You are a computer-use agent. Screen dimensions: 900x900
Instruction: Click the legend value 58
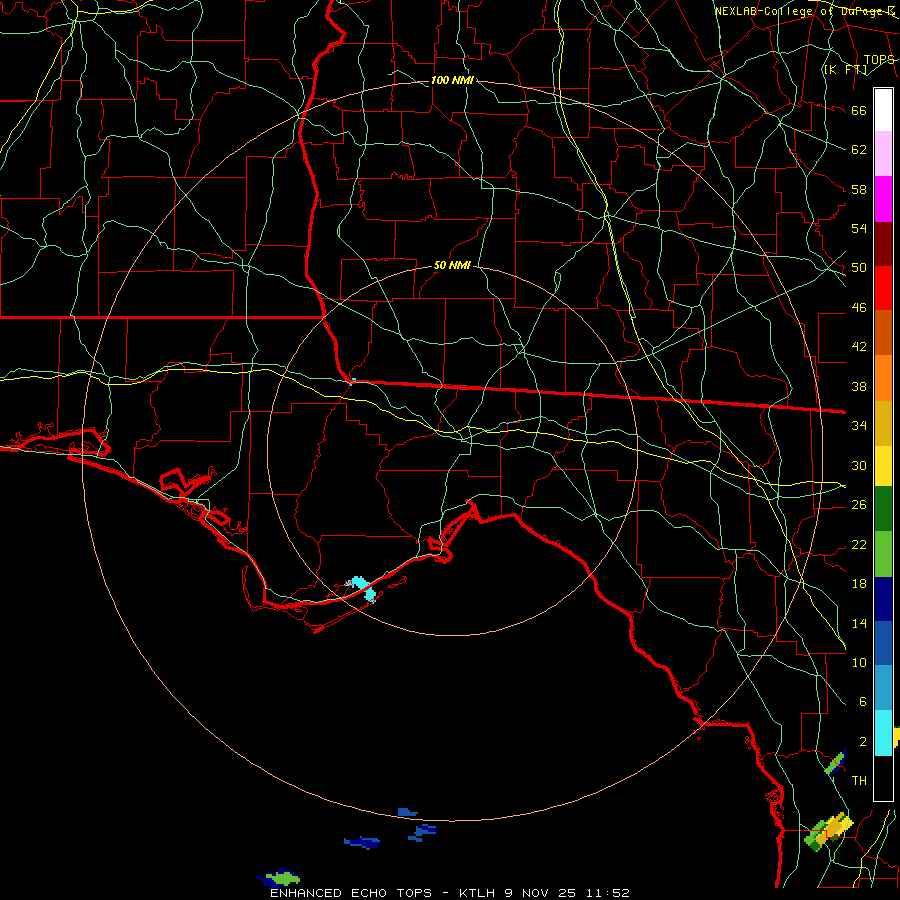(x=859, y=189)
